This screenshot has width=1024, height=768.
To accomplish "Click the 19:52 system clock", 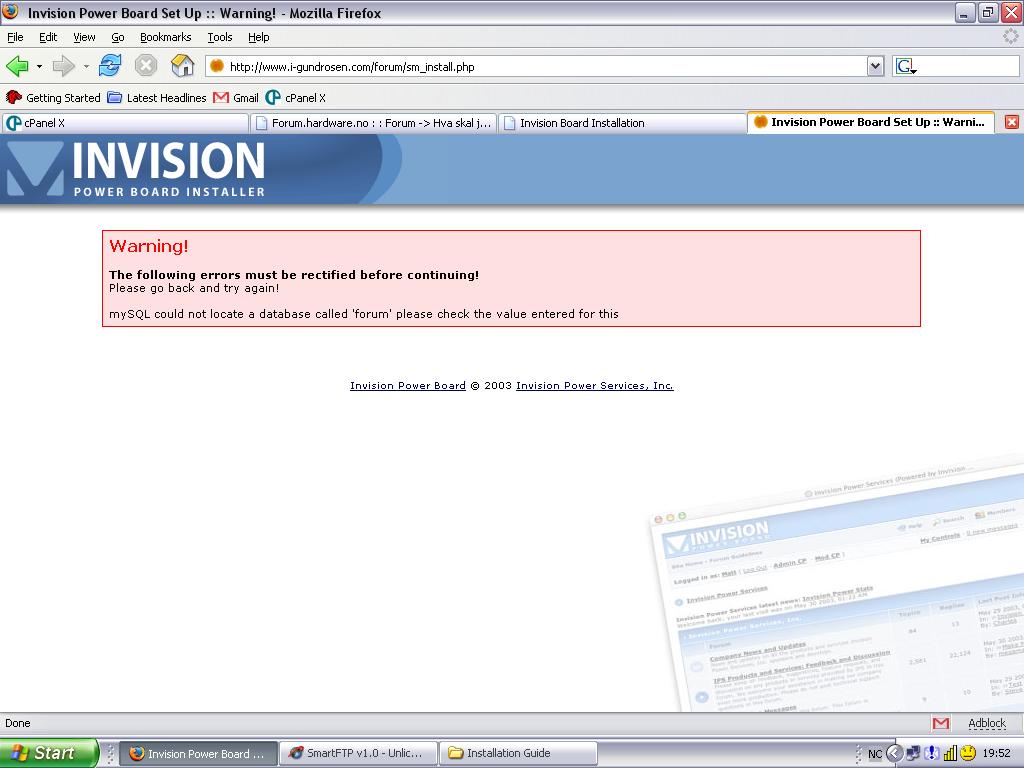I will (x=997, y=754).
